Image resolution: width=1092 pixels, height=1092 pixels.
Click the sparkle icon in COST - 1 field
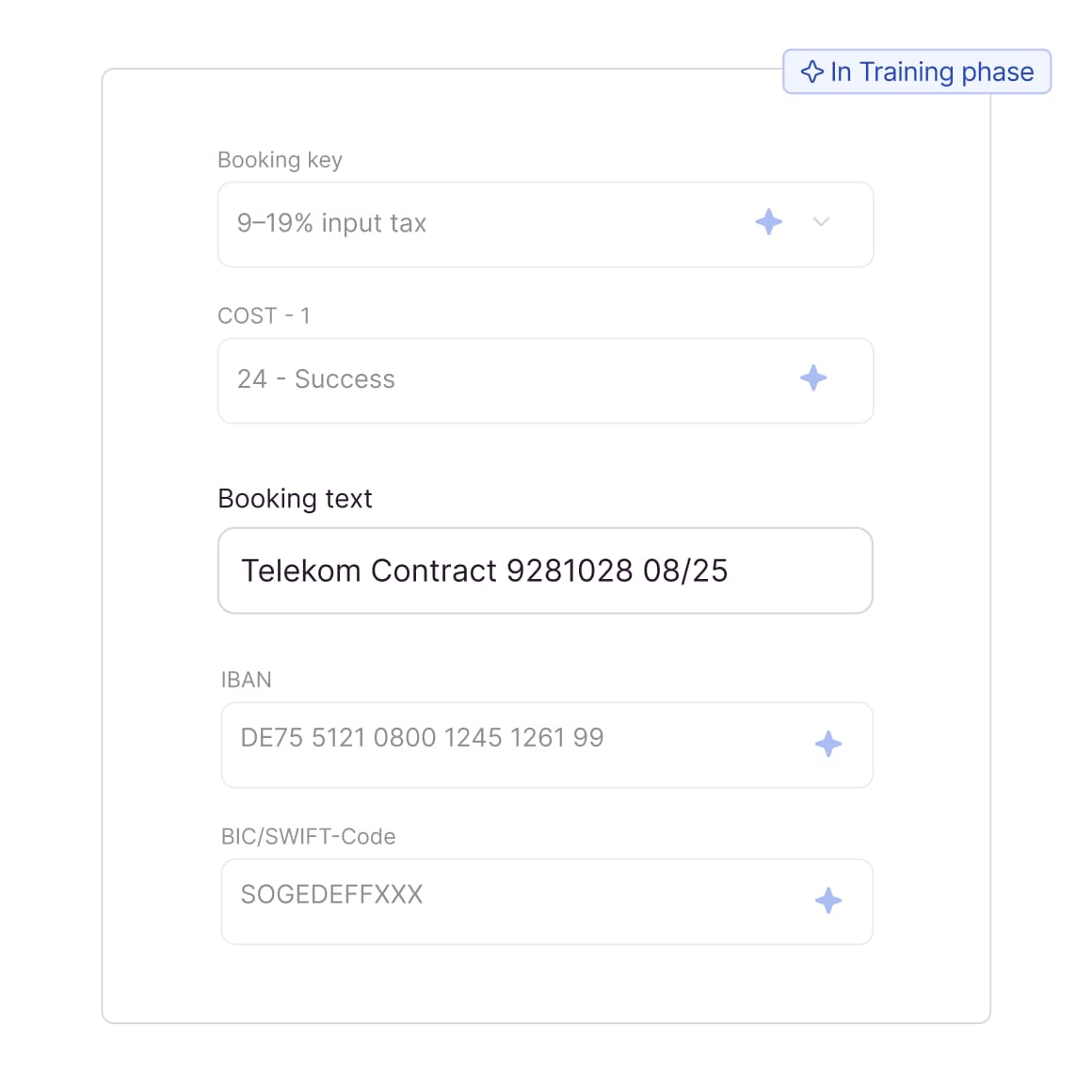pyautogui.click(x=813, y=378)
